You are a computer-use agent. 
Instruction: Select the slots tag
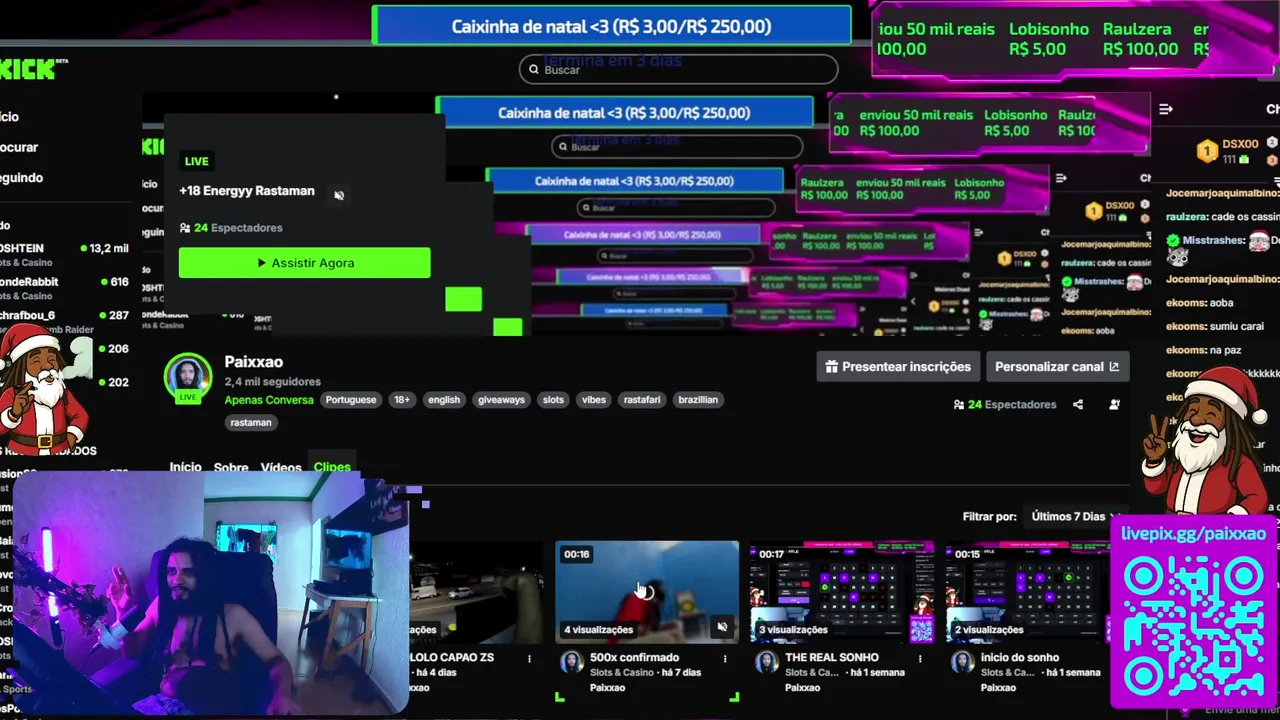click(553, 400)
